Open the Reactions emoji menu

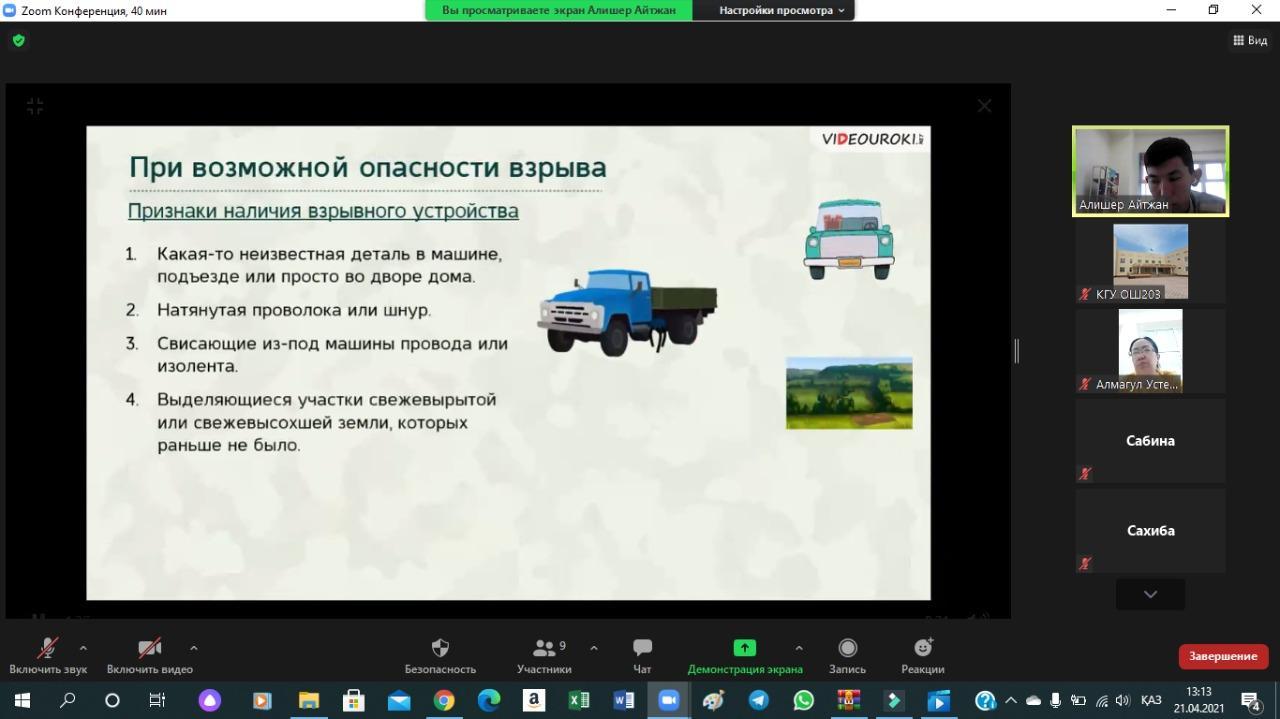[x=922, y=648]
